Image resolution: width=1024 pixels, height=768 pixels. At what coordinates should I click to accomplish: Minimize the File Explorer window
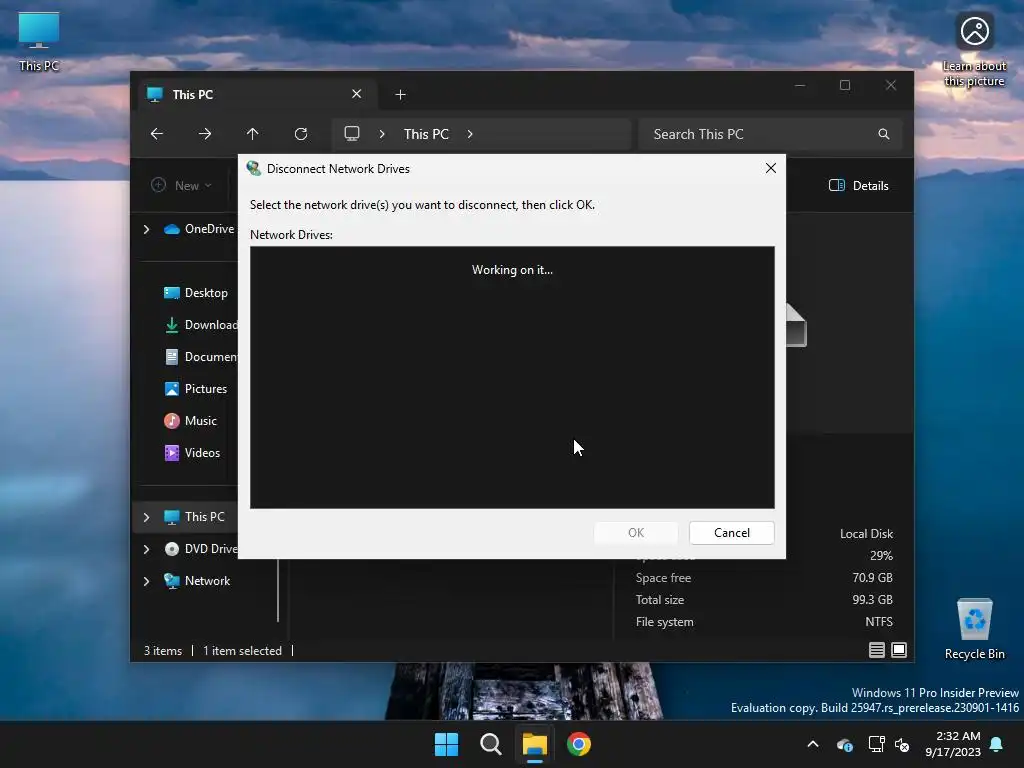coord(799,86)
